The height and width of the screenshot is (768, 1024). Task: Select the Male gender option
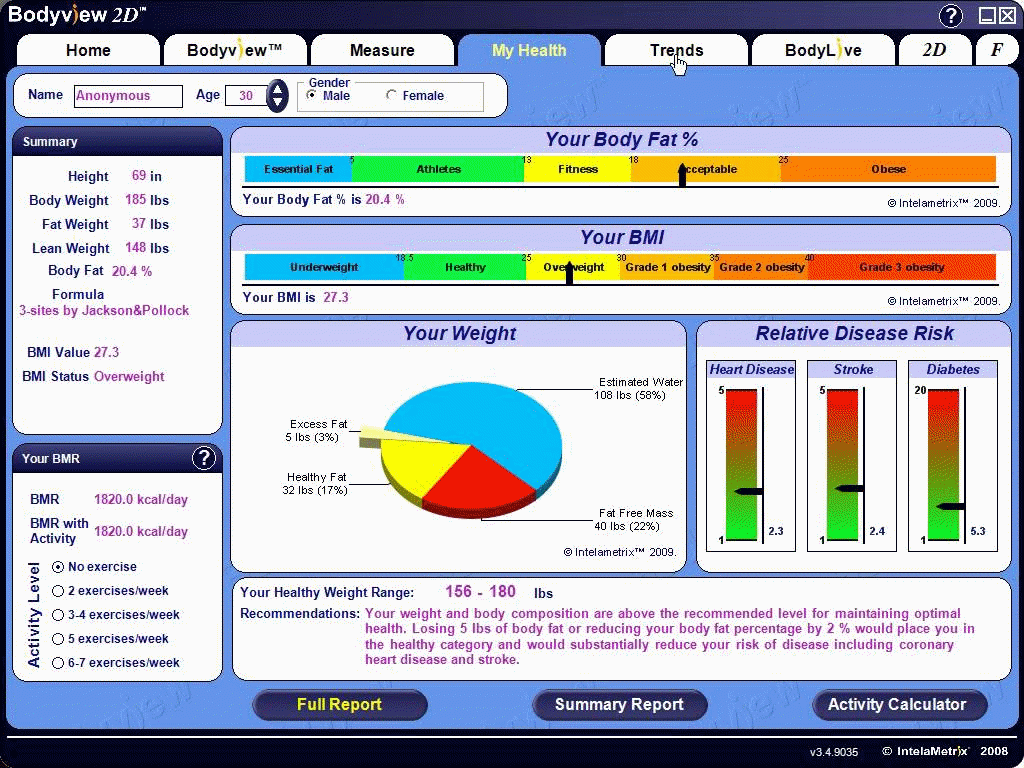(312, 95)
